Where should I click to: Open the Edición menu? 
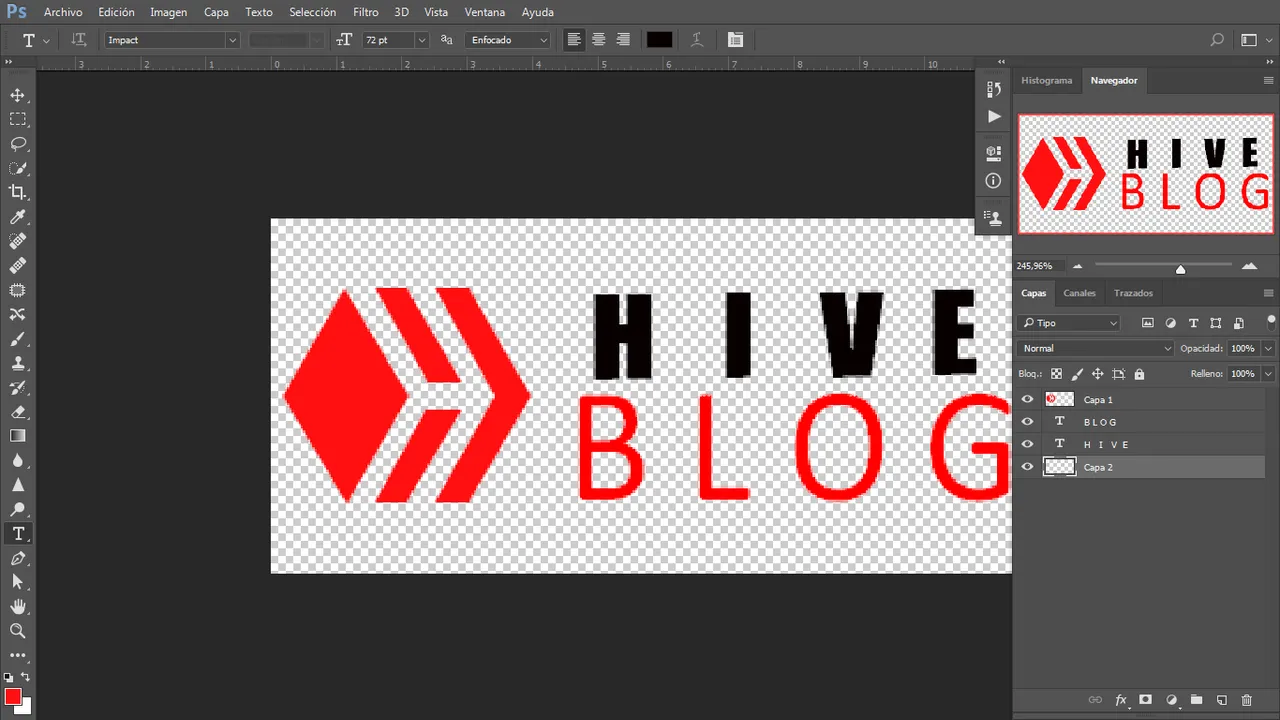(x=116, y=12)
